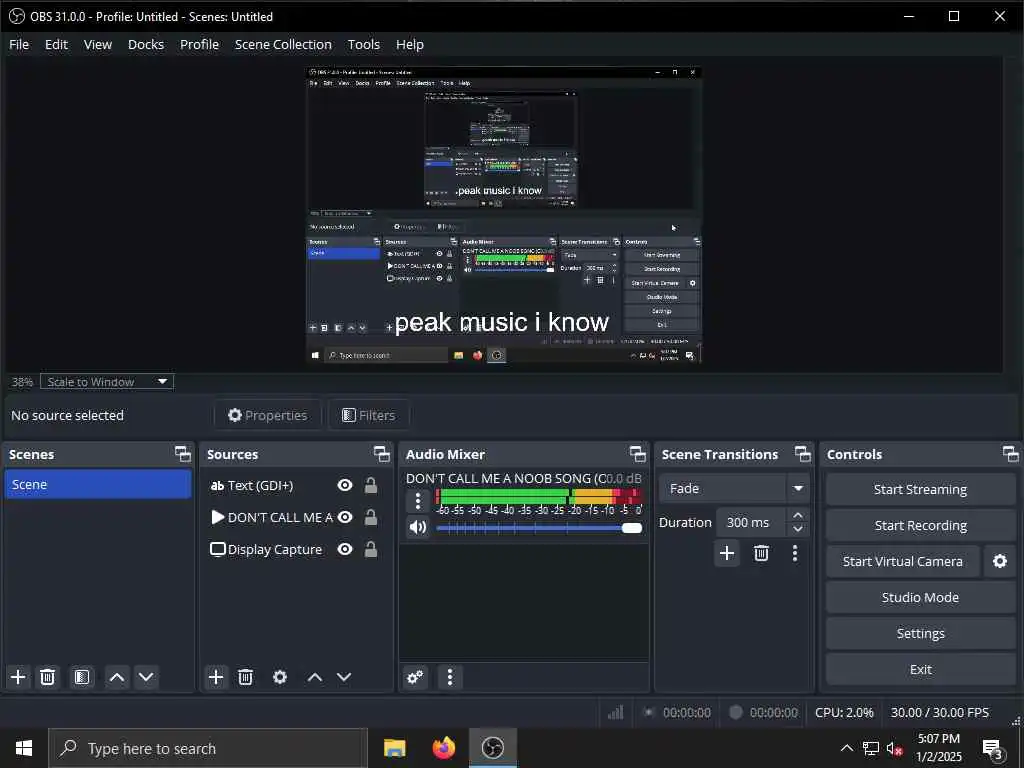Viewport: 1024px width, 768px height.
Task: Open the Docks menu
Action: (x=146, y=44)
